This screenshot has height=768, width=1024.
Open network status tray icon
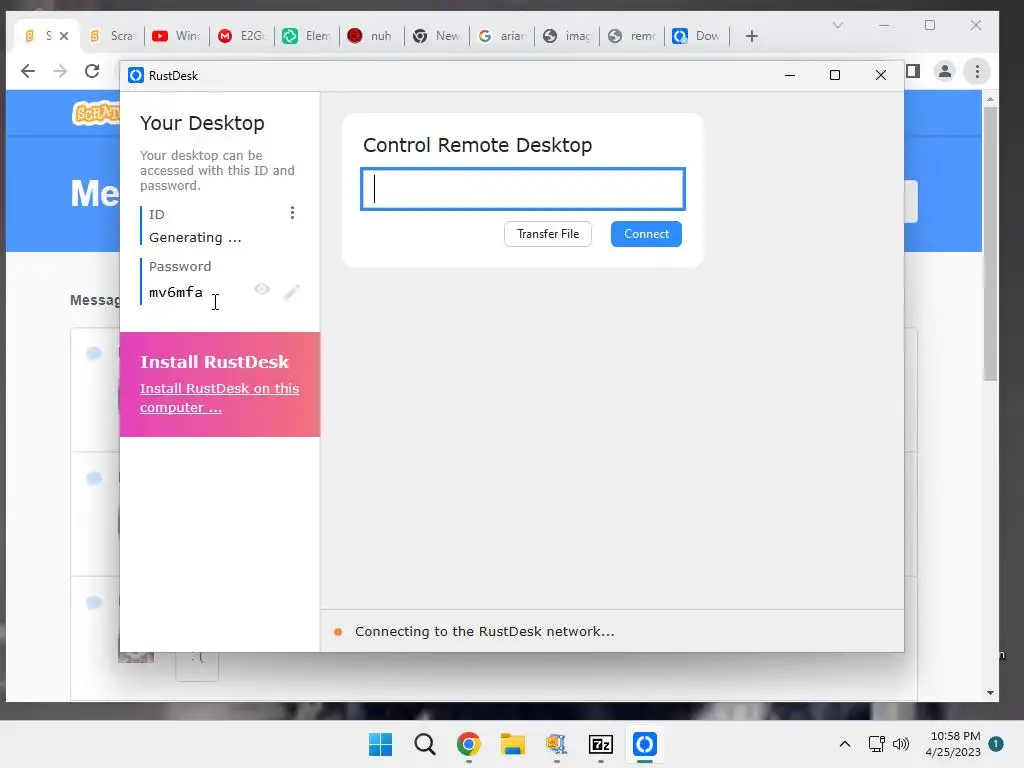(x=876, y=744)
